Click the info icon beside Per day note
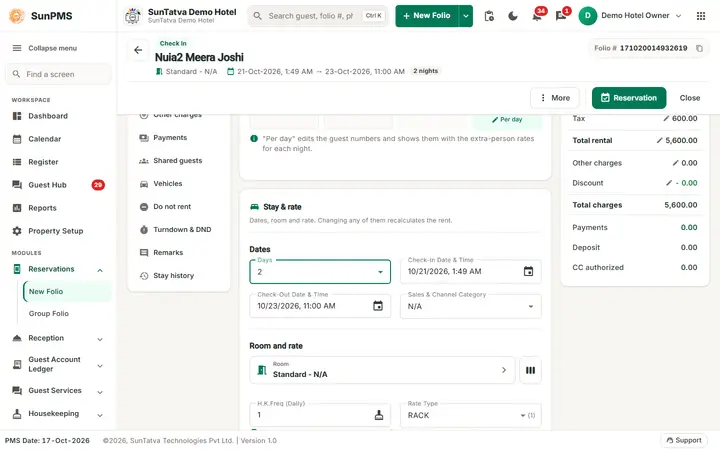The width and height of the screenshot is (720, 450). tap(254, 138)
